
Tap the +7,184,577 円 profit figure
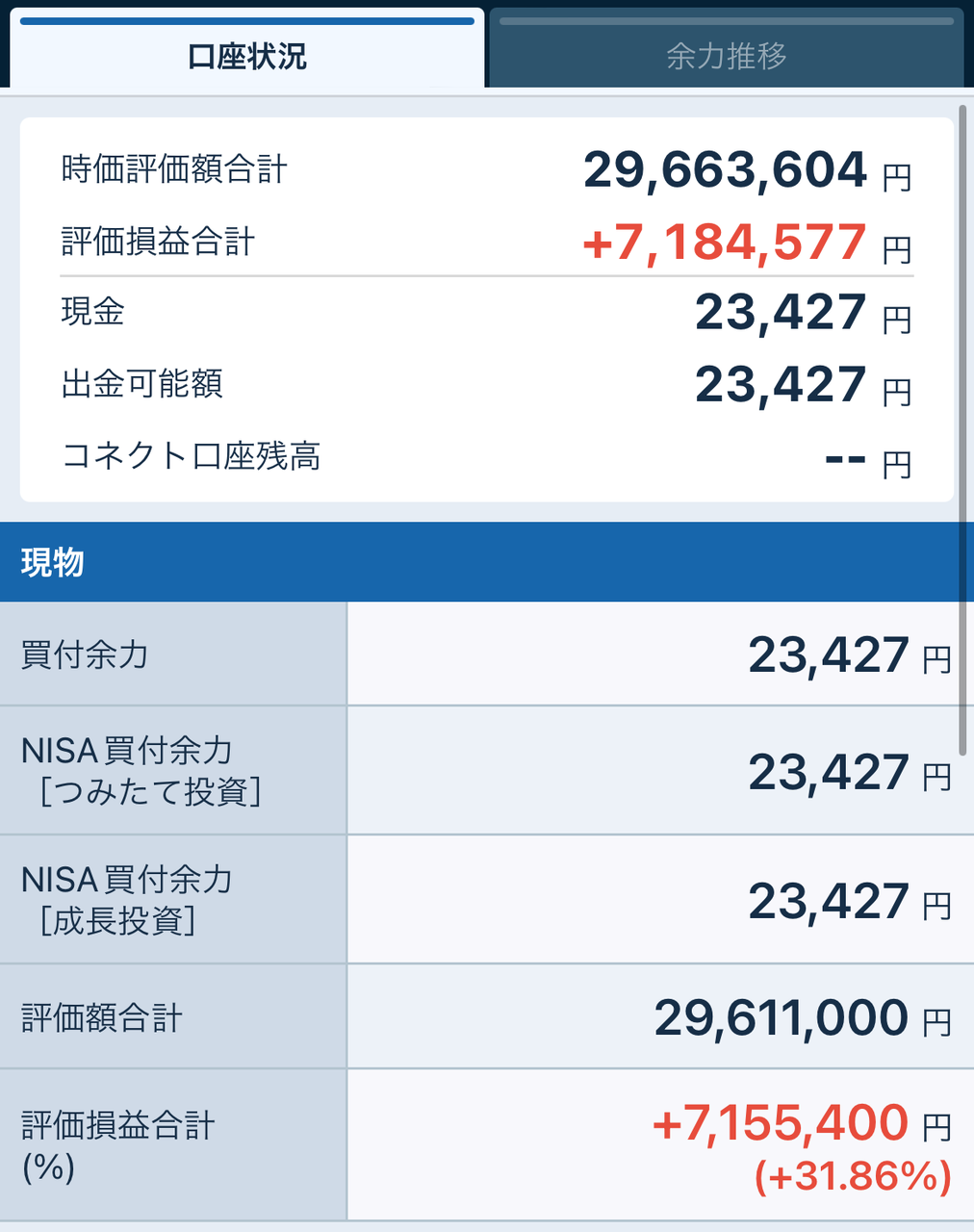746,243
